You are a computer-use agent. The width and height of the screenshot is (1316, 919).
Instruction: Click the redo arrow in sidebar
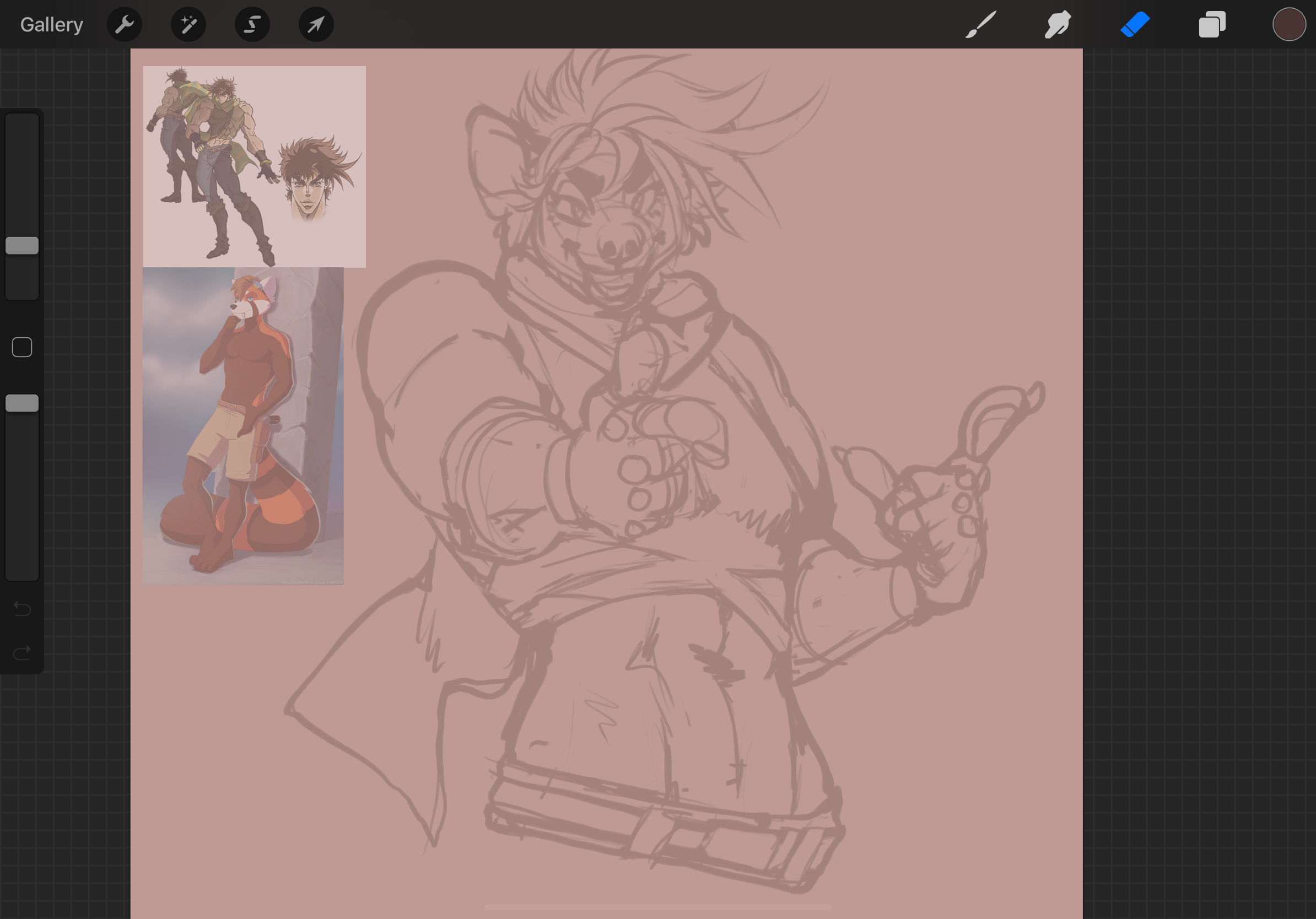click(22, 652)
